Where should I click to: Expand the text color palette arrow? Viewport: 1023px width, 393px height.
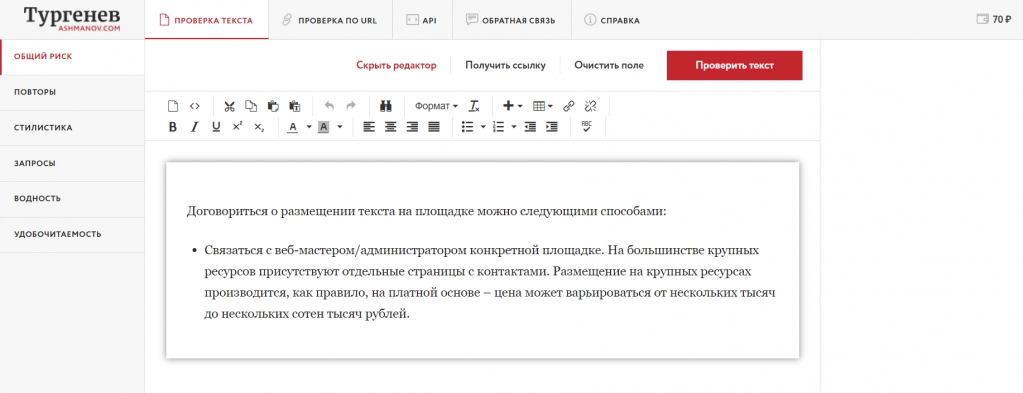click(x=308, y=127)
